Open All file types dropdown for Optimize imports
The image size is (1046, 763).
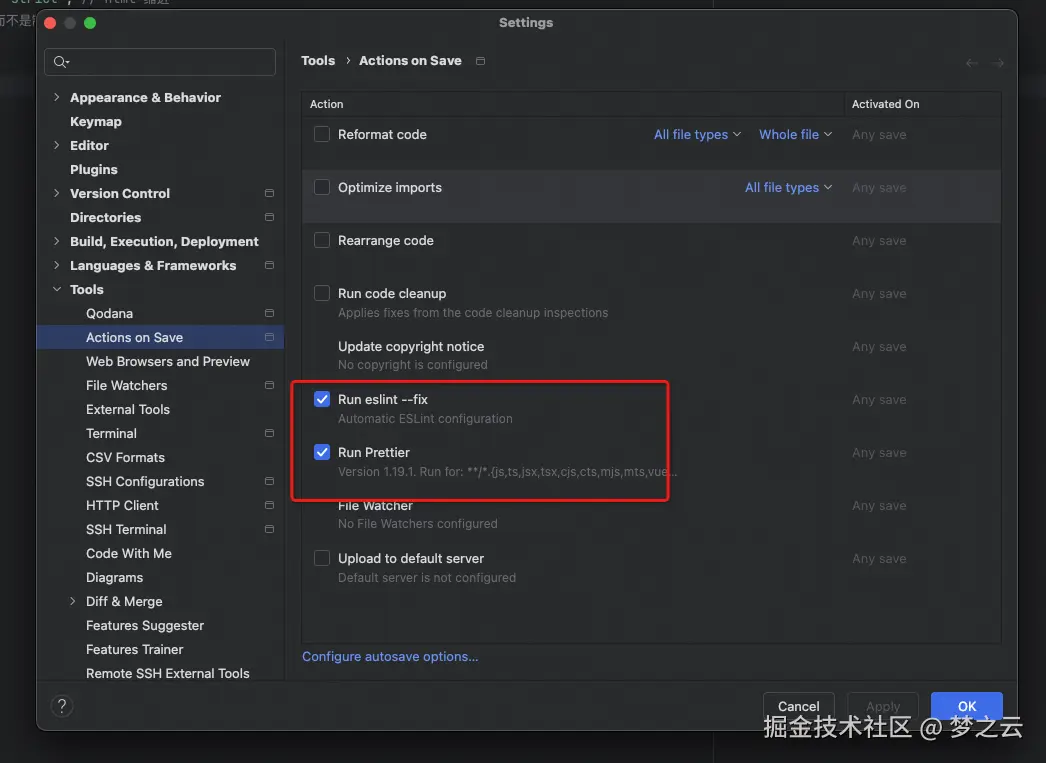click(x=789, y=188)
